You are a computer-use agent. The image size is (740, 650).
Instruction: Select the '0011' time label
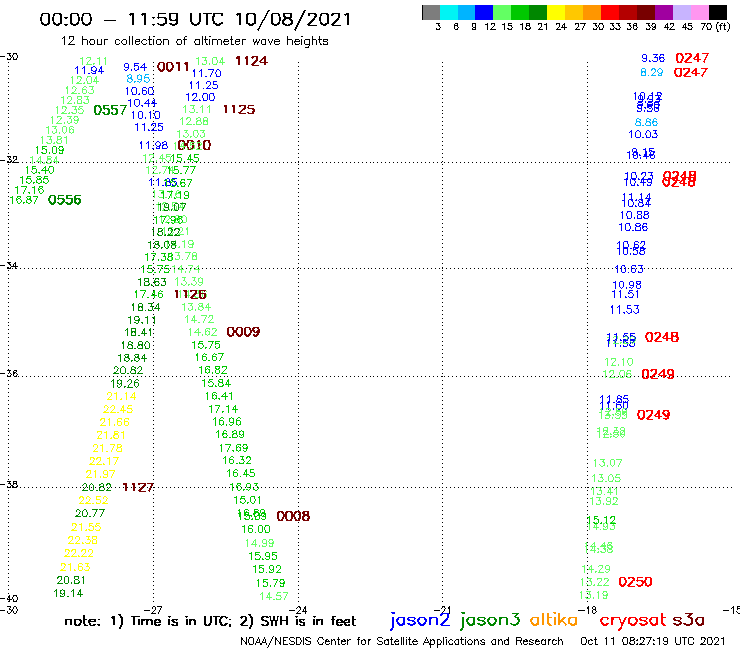[173, 67]
